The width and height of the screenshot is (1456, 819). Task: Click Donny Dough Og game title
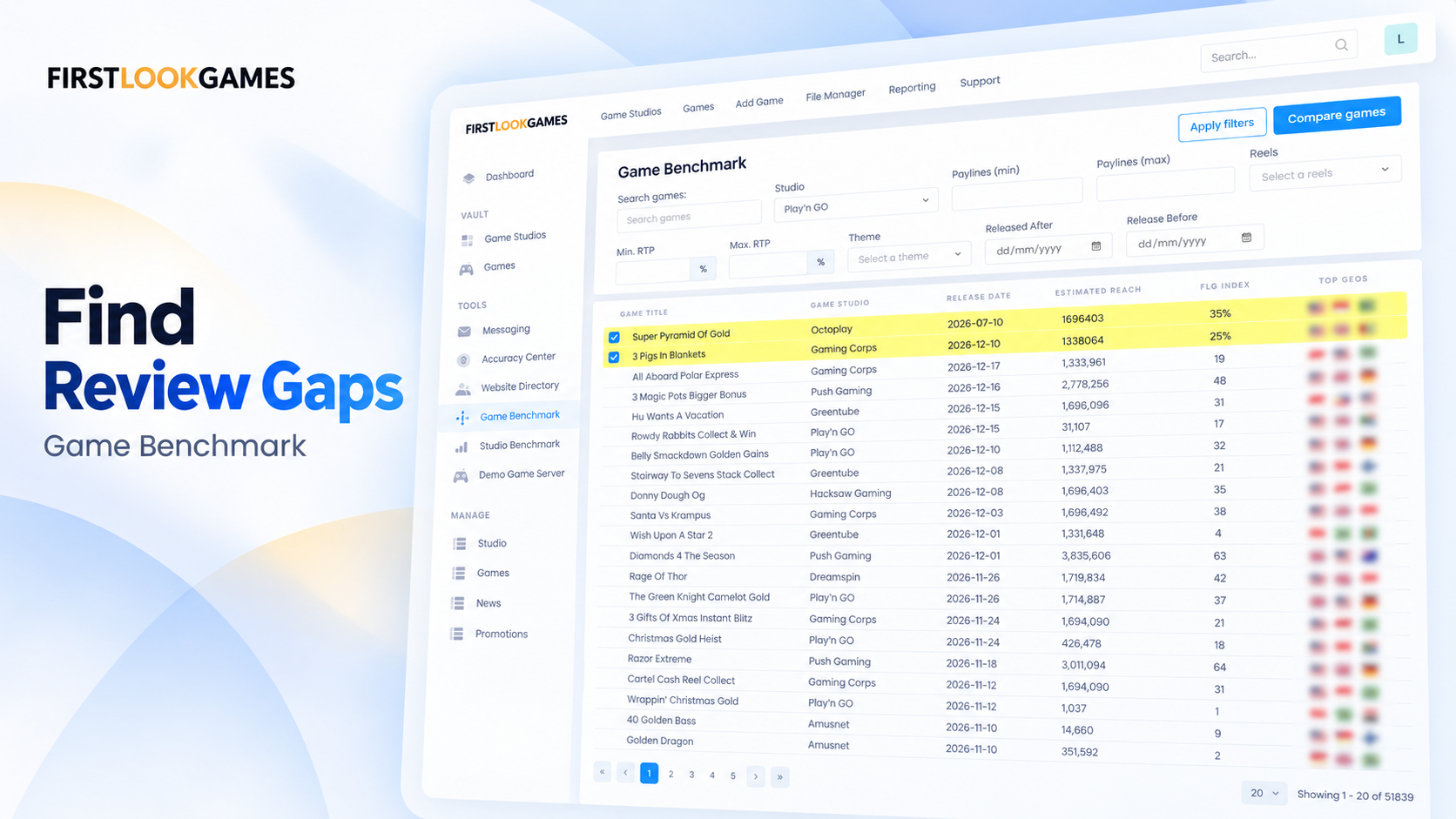click(x=668, y=495)
